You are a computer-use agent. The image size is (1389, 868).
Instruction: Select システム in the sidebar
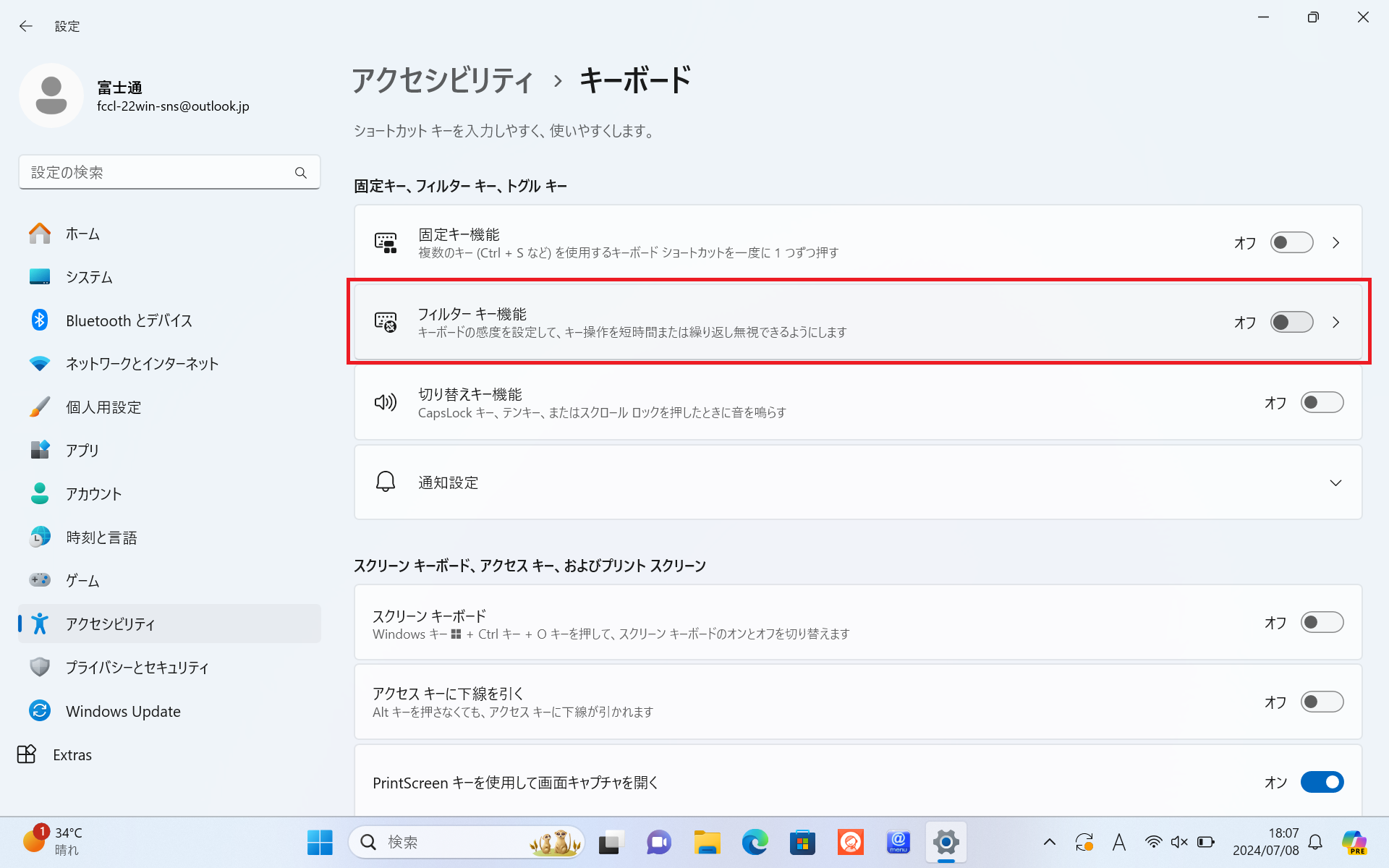(x=89, y=276)
